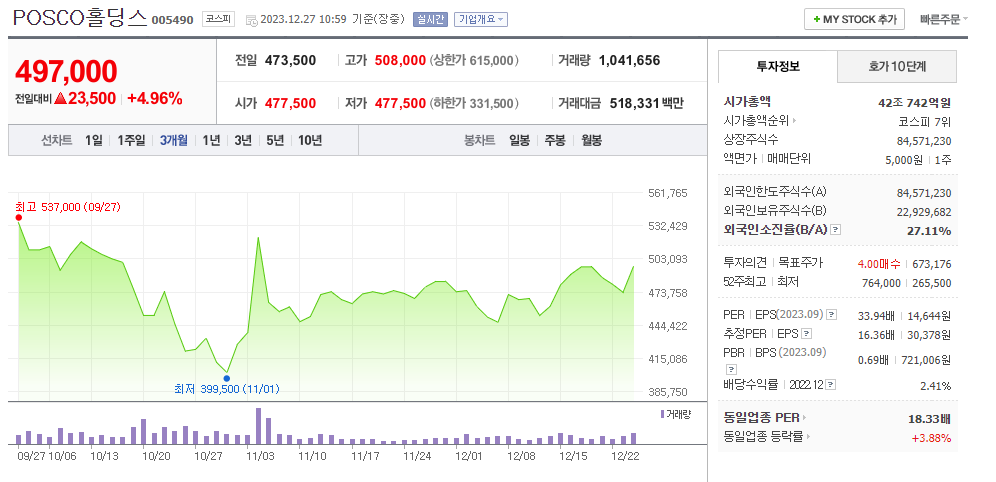
Task: Click the stock code 005490
Action: [x=172, y=20]
